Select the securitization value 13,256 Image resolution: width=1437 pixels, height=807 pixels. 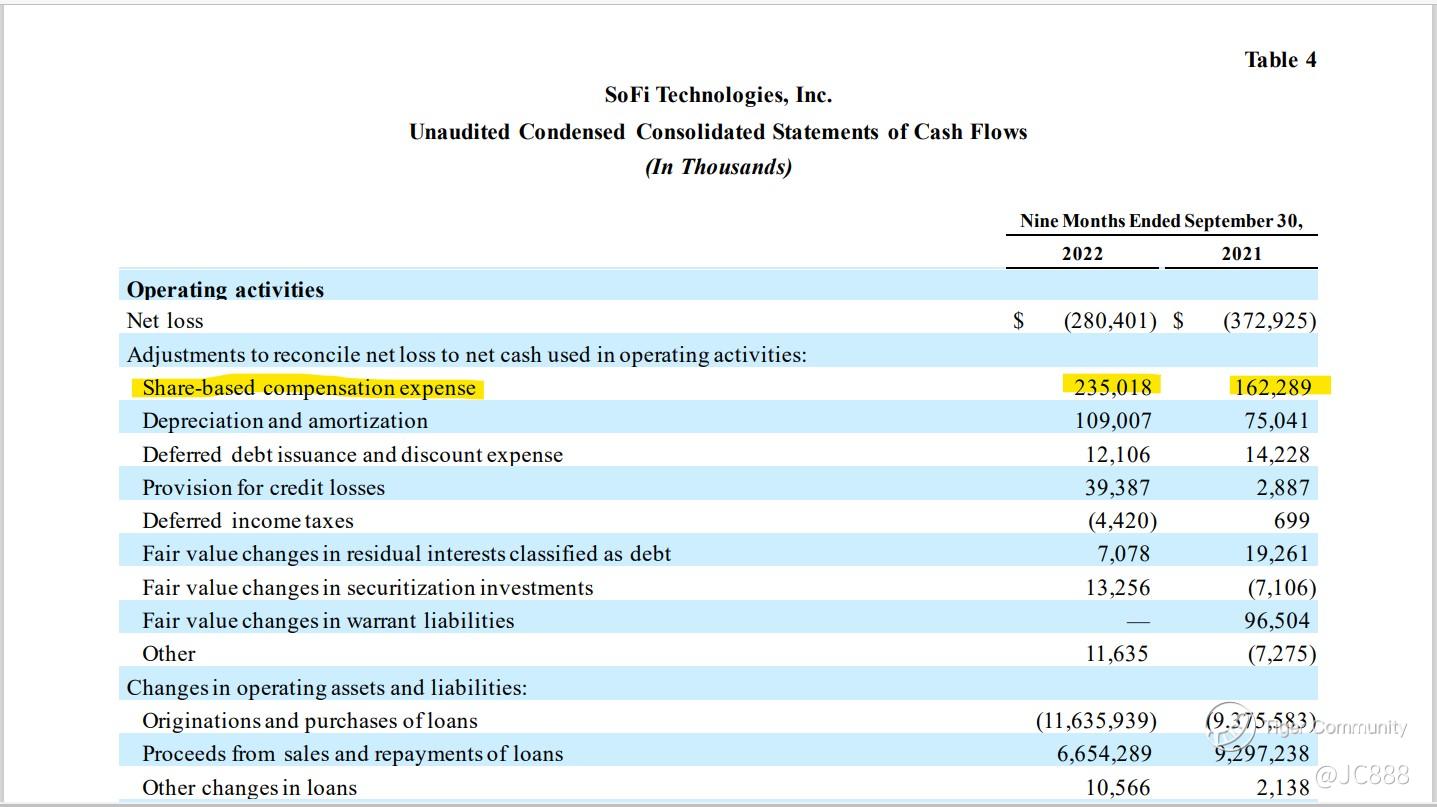pos(1118,588)
